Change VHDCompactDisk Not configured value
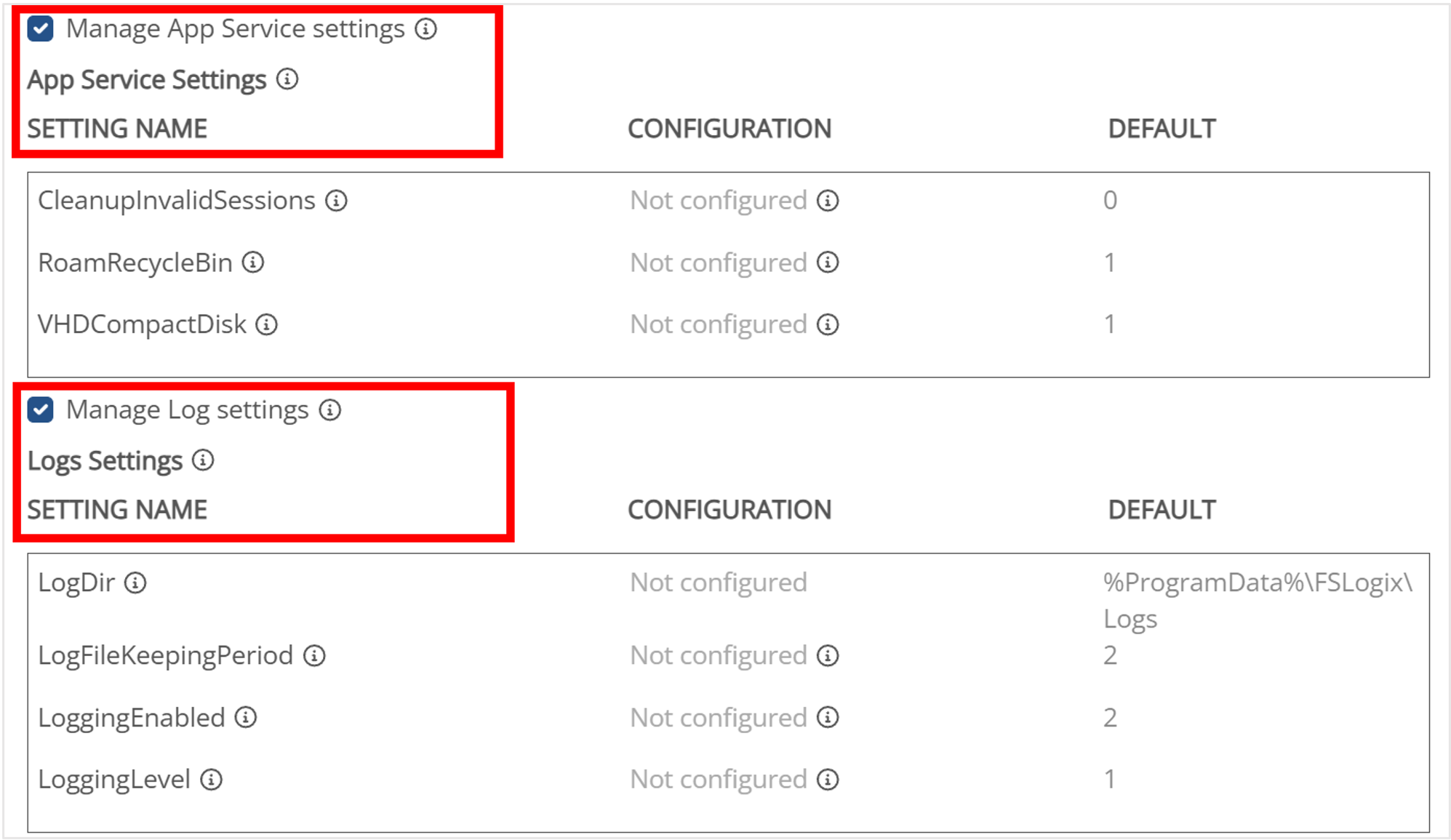1451x840 pixels. pos(718,324)
